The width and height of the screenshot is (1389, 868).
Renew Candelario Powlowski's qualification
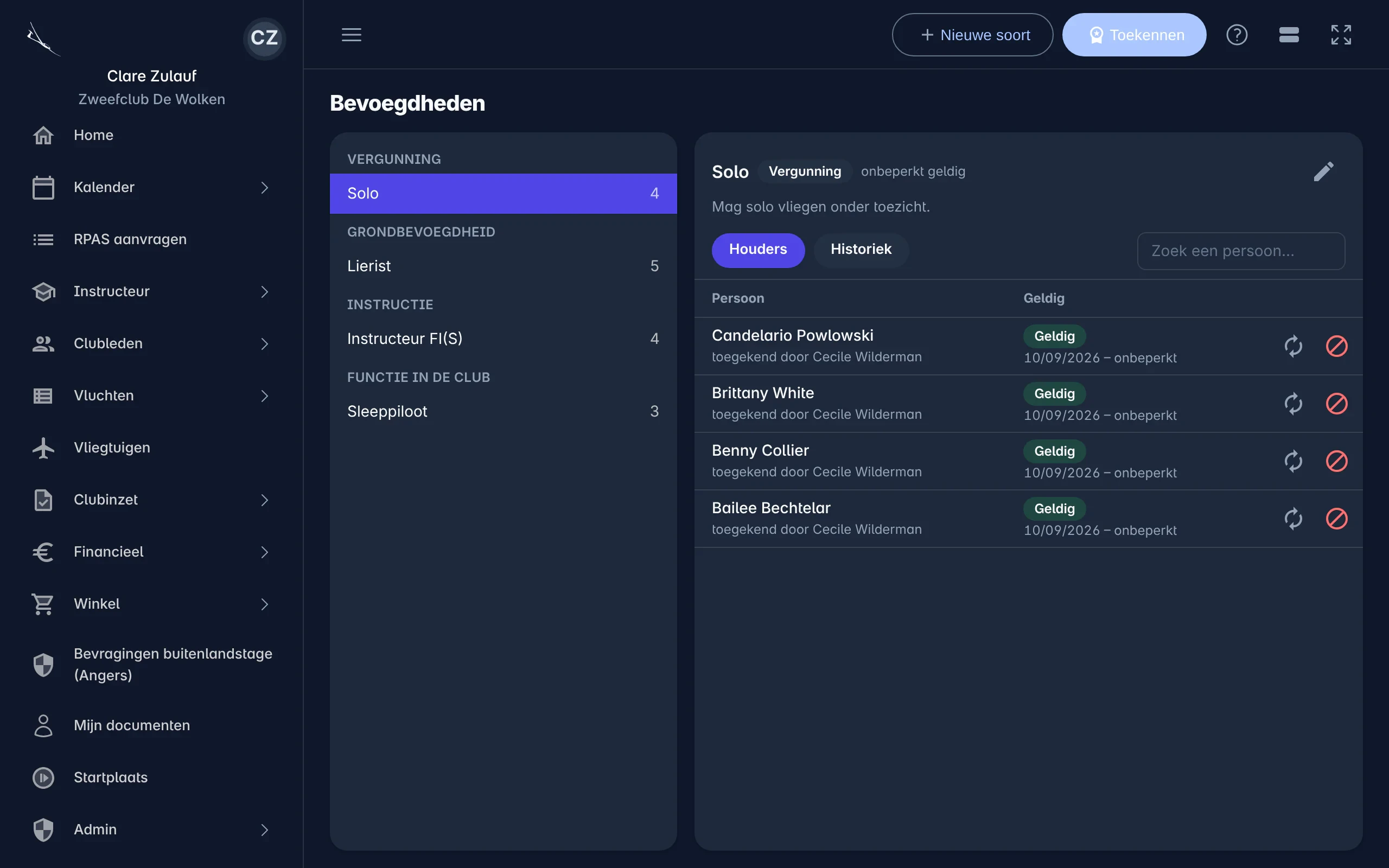pyautogui.click(x=1293, y=346)
